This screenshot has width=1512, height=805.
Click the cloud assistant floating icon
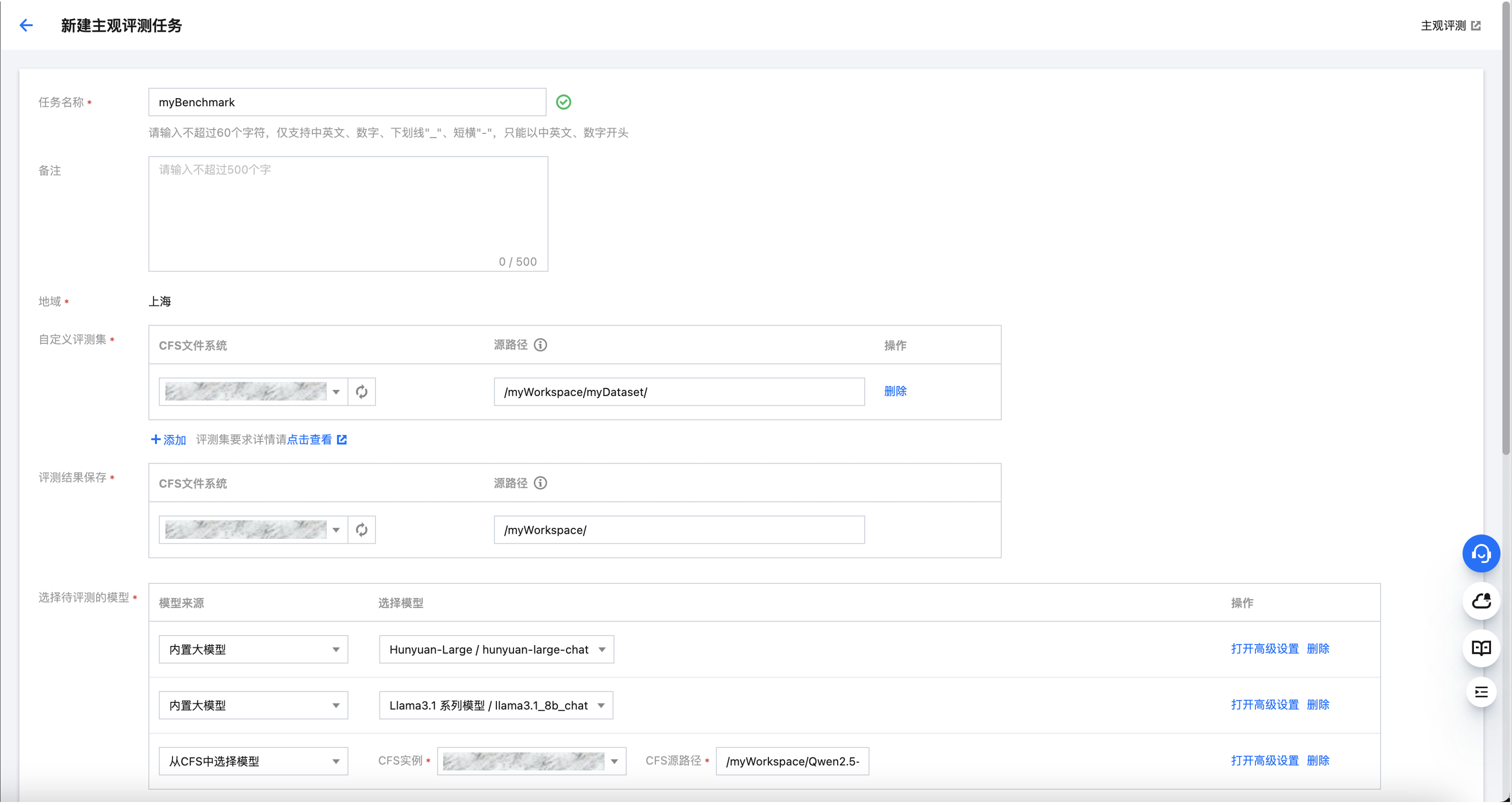pos(1481,601)
